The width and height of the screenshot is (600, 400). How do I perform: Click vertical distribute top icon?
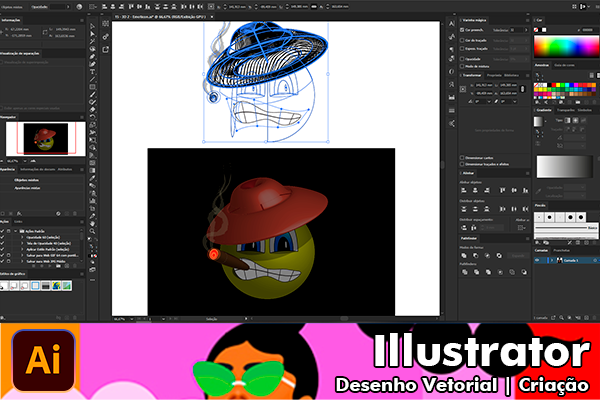[464, 209]
